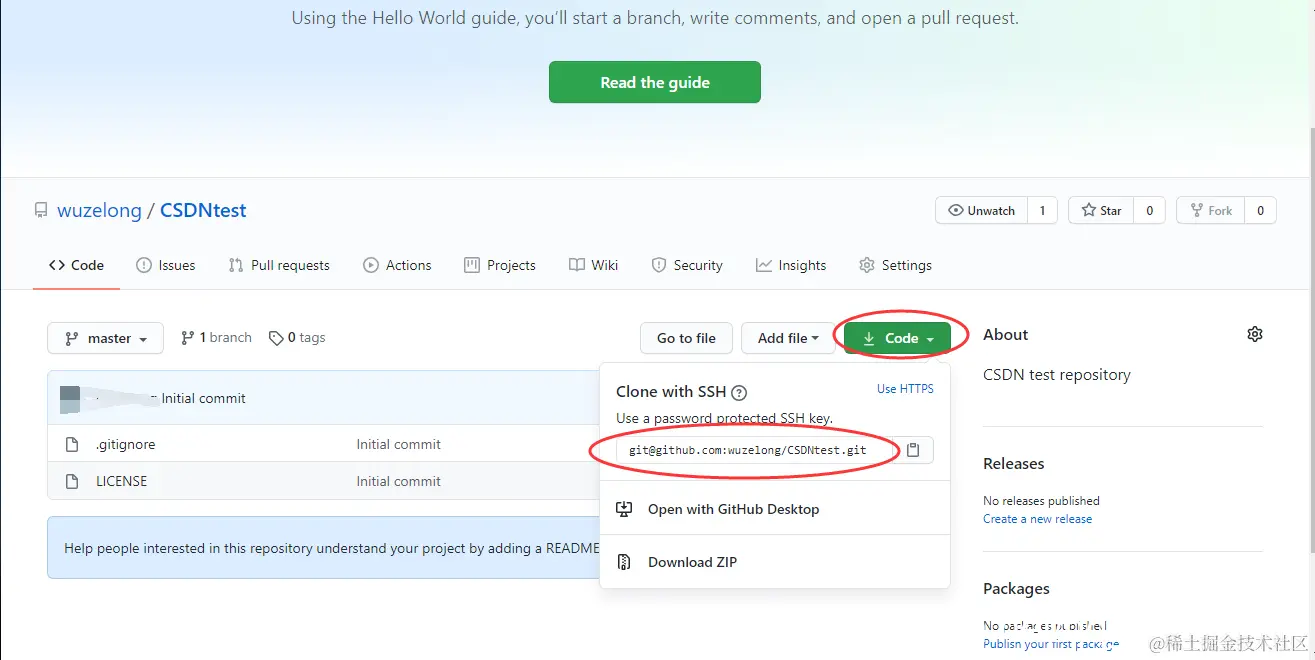Open the LICENSE file
The width and height of the screenshot is (1315, 660).
coord(121,481)
